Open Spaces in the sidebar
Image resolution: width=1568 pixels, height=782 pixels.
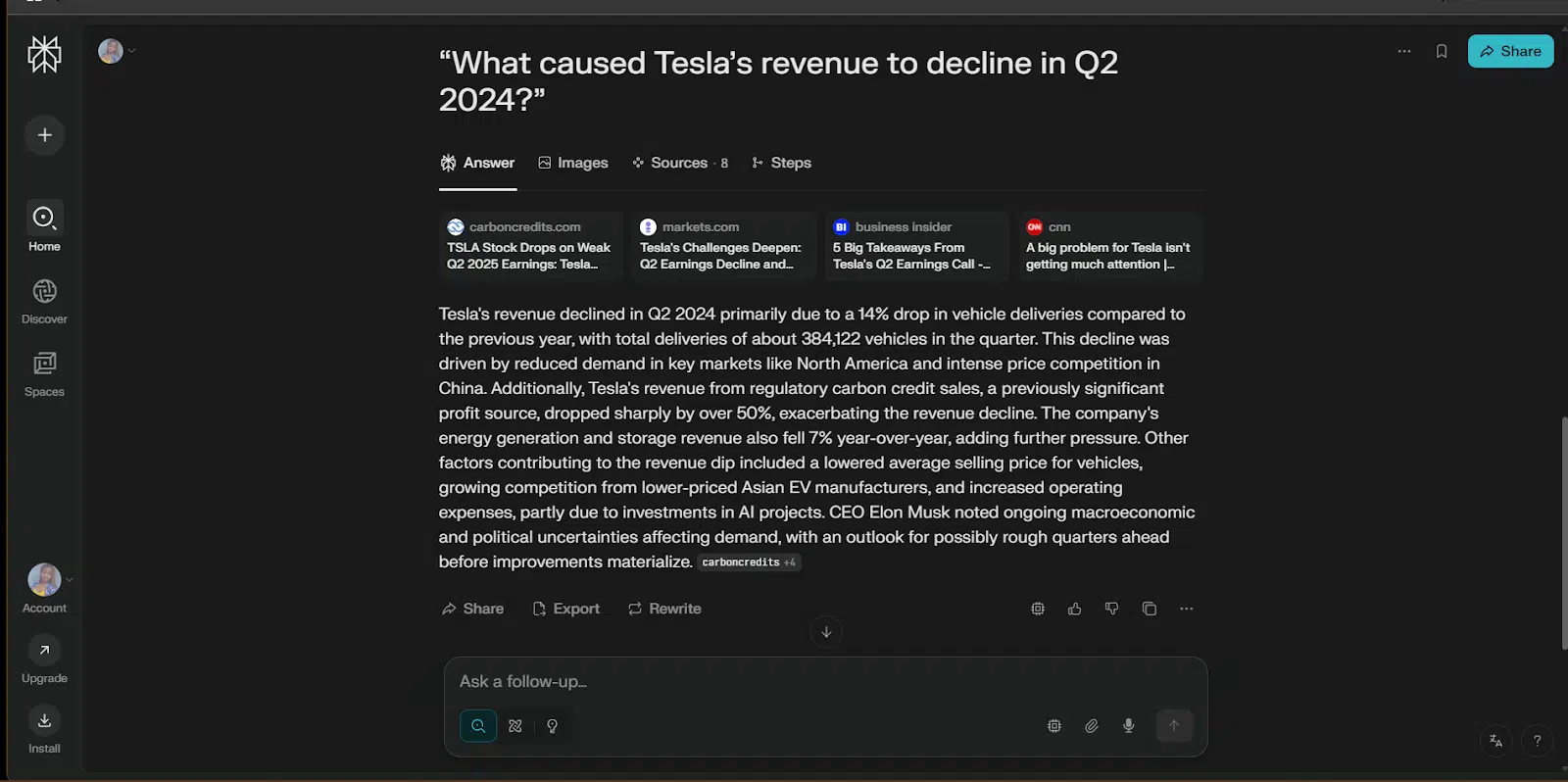(x=44, y=374)
